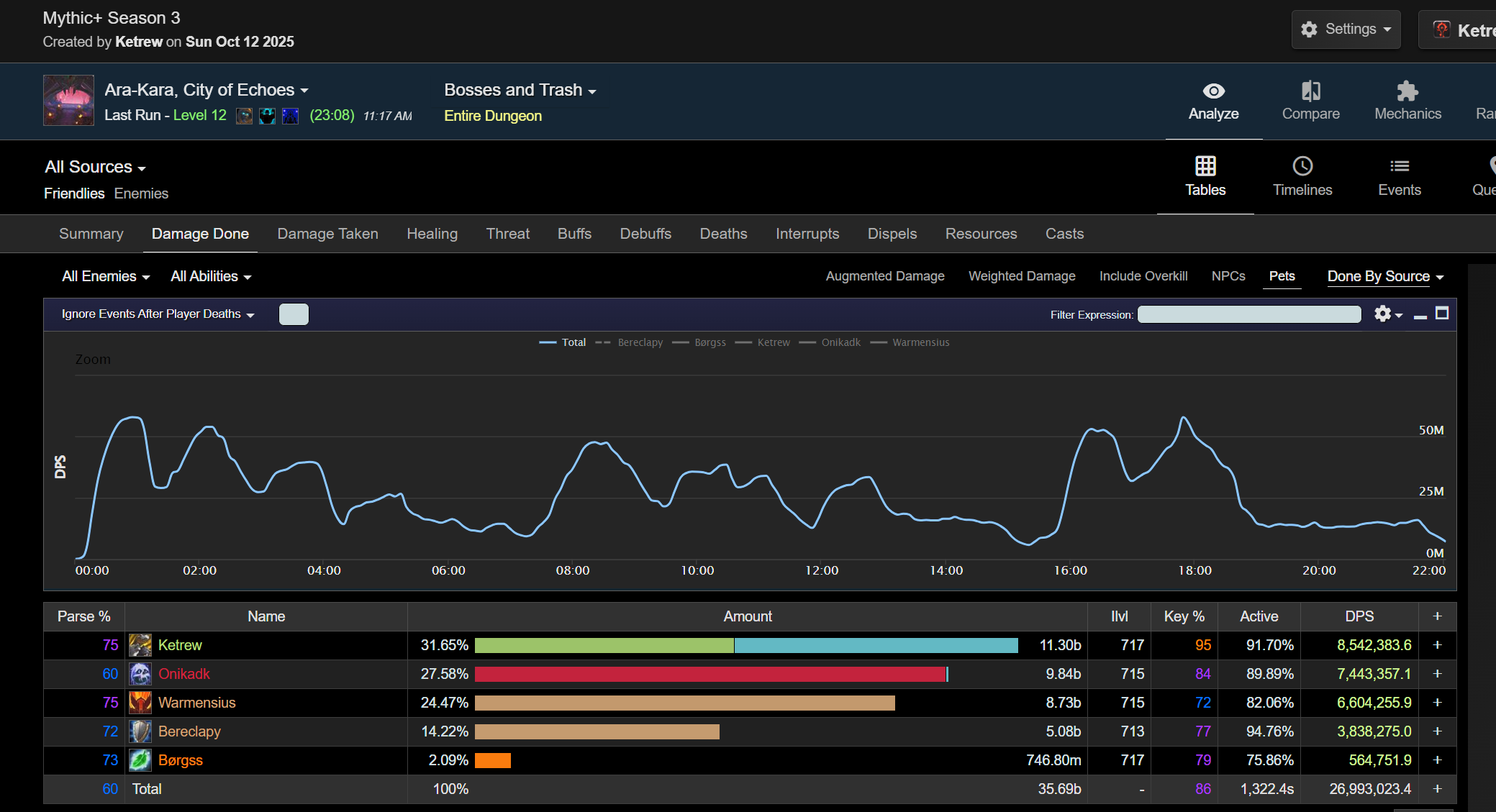
Task: Enable the Include Overkill option
Action: pyautogui.click(x=1143, y=276)
